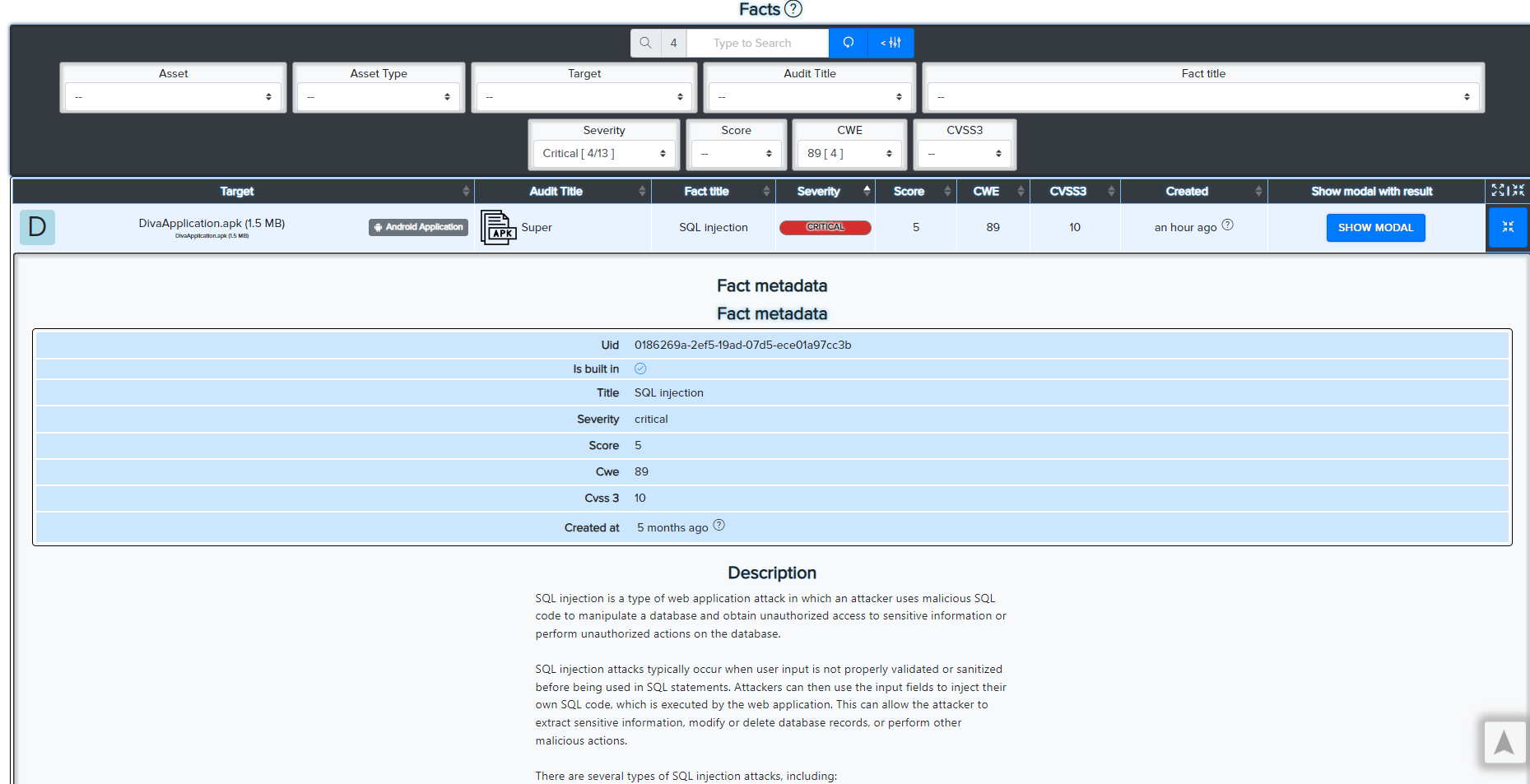Viewport: 1530px width, 784px height.
Task: Click the 'SQL injection' fact title cell
Action: pyautogui.click(x=714, y=228)
